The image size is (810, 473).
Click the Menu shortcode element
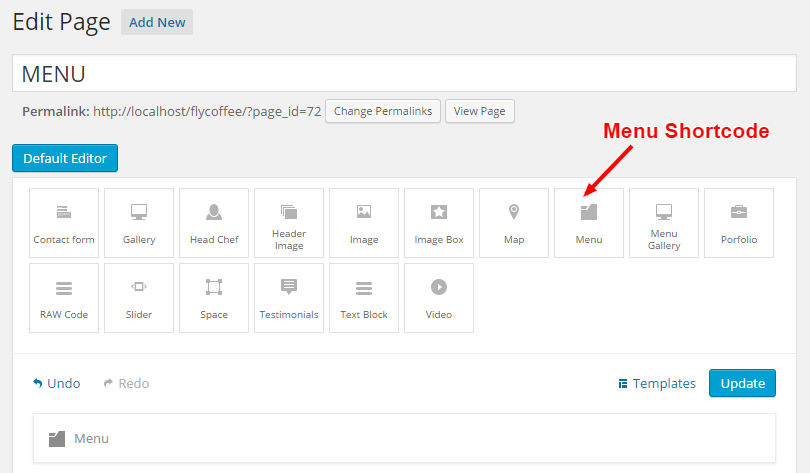click(x=589, y=223)
